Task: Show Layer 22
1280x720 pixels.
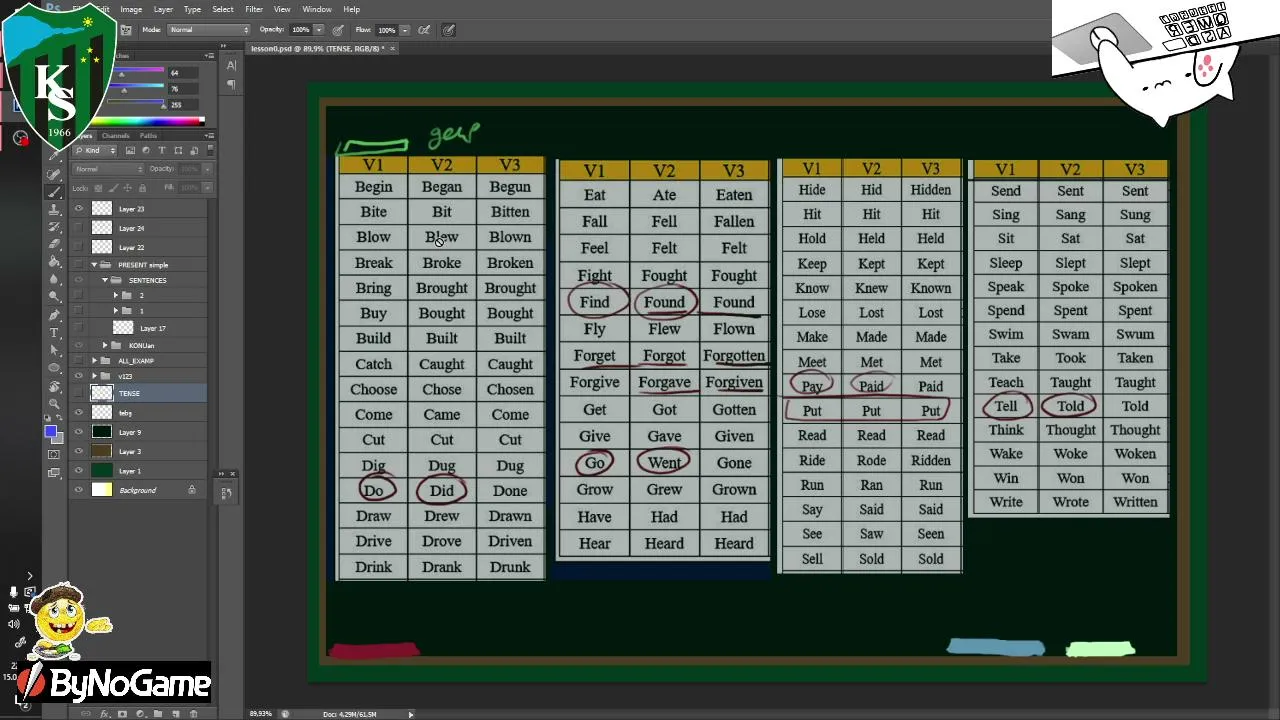Action: tap(79, 247)
